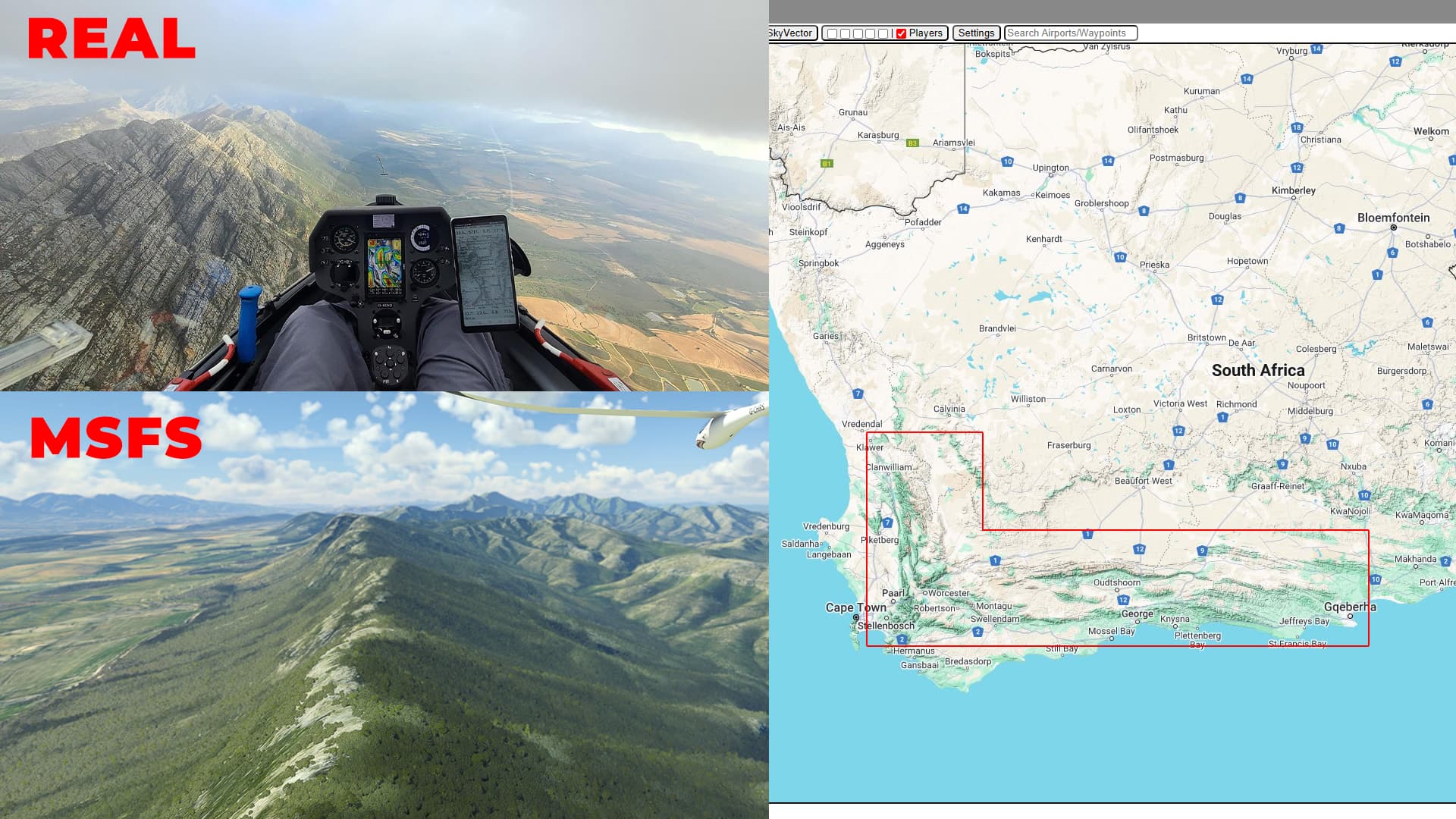Image resolution: width=1456 pixels, height=819 pixels.
Task: Click route 7 shield near Piketberg
Action: click(x=887, y=522)
